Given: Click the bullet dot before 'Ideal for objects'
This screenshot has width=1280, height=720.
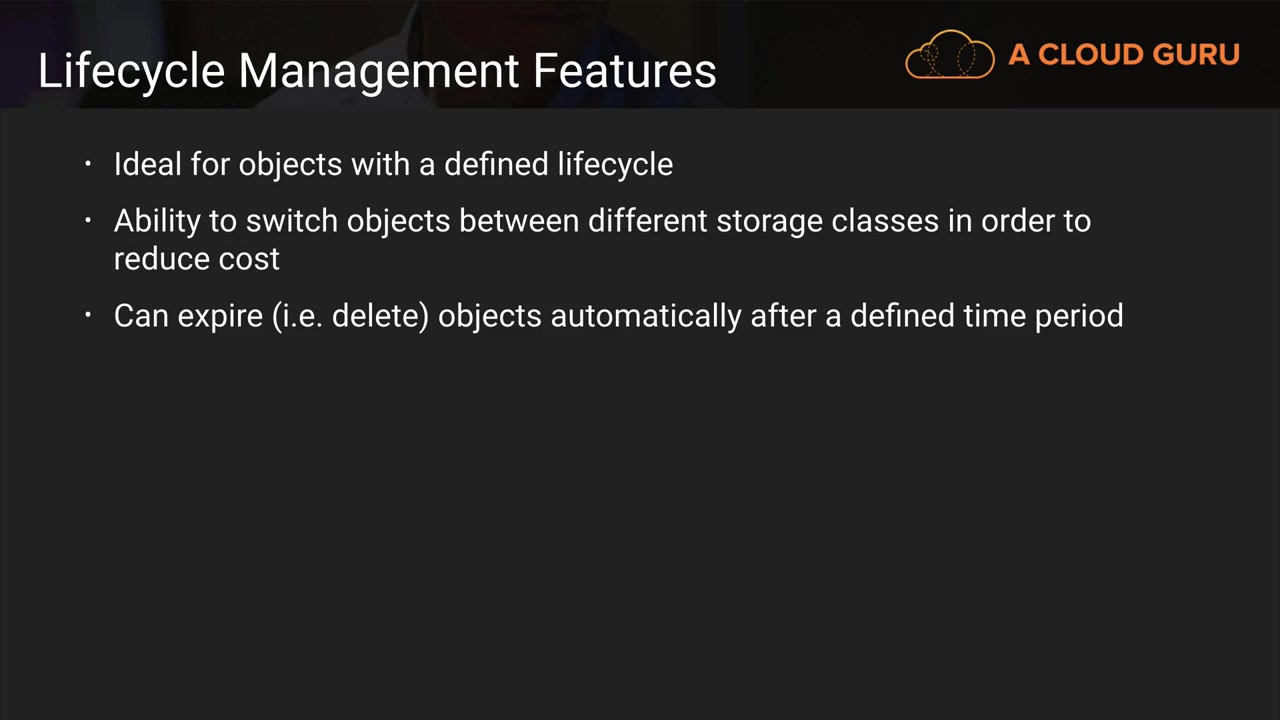Looking at the screenshot, I should [88, 163].
